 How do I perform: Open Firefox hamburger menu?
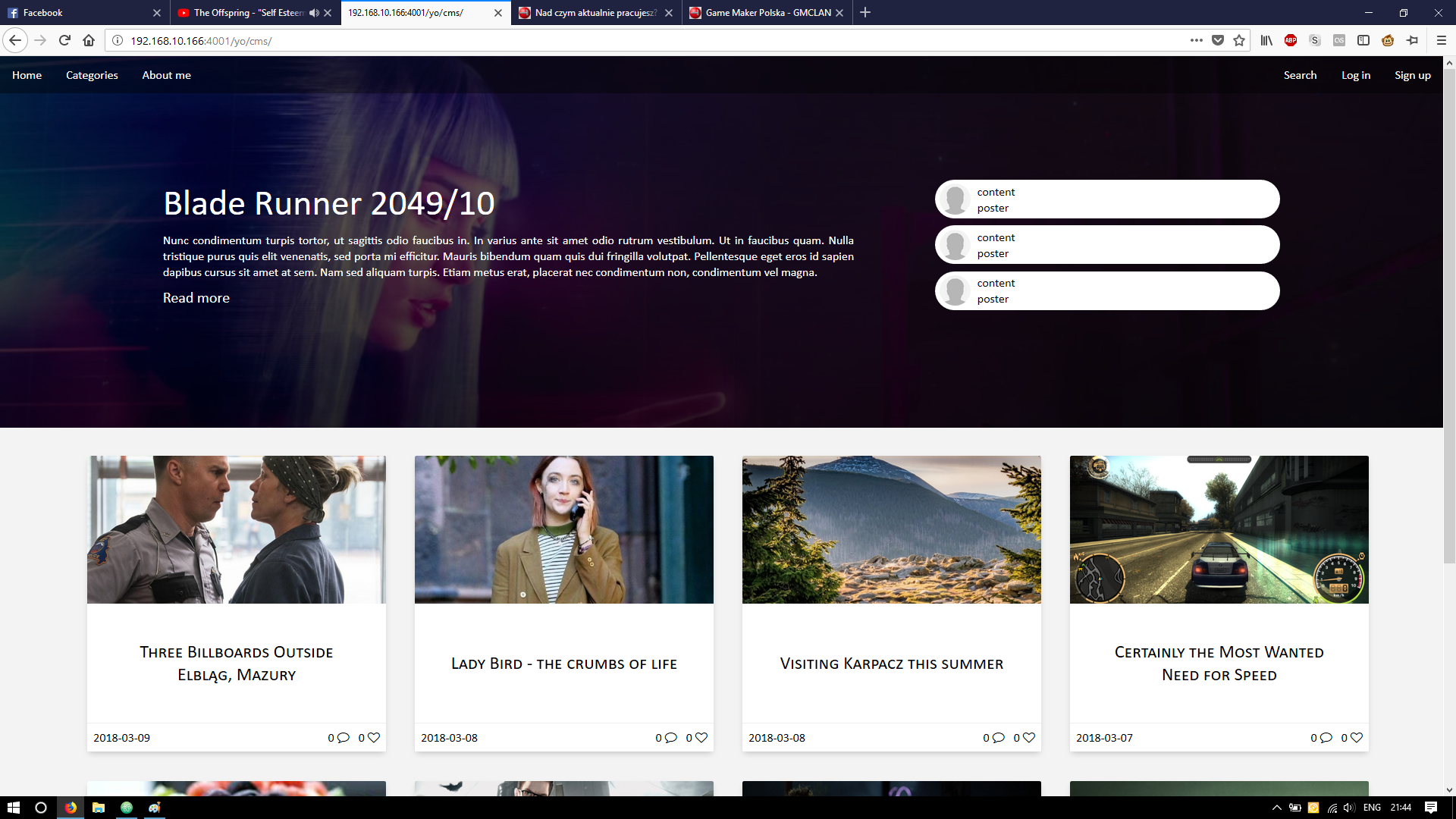pos(1442,40)
